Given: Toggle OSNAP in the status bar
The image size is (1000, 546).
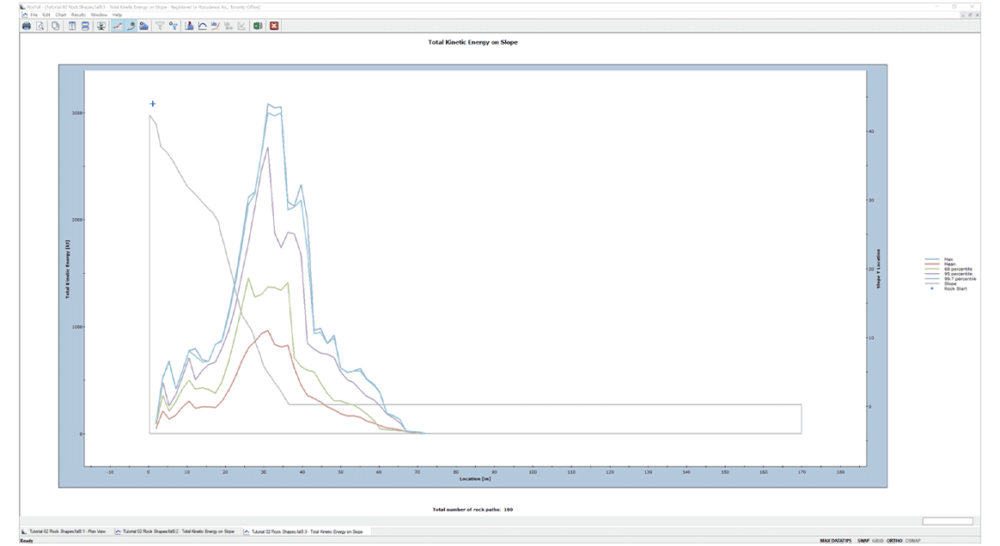Looking at the screenshot, I should tap(913, 541).
